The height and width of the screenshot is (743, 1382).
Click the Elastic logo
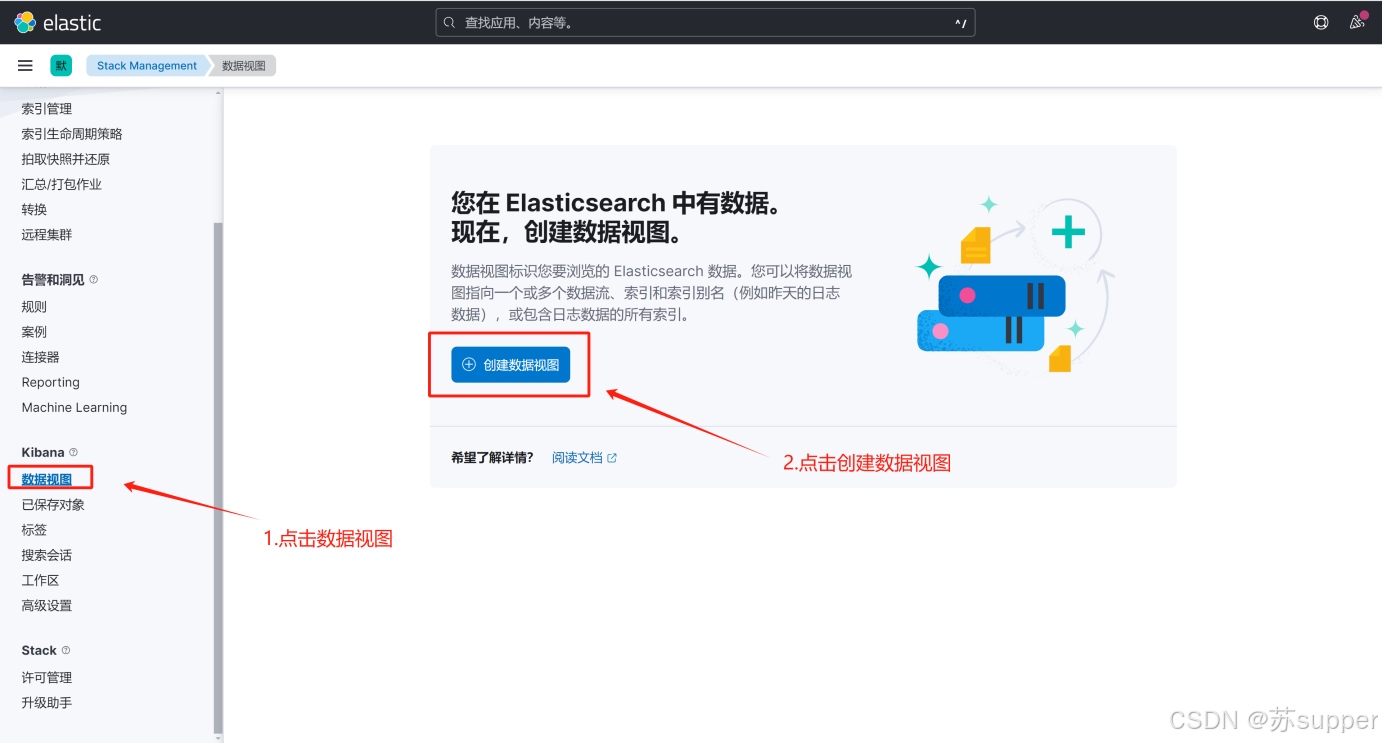(x=58, y=22)
